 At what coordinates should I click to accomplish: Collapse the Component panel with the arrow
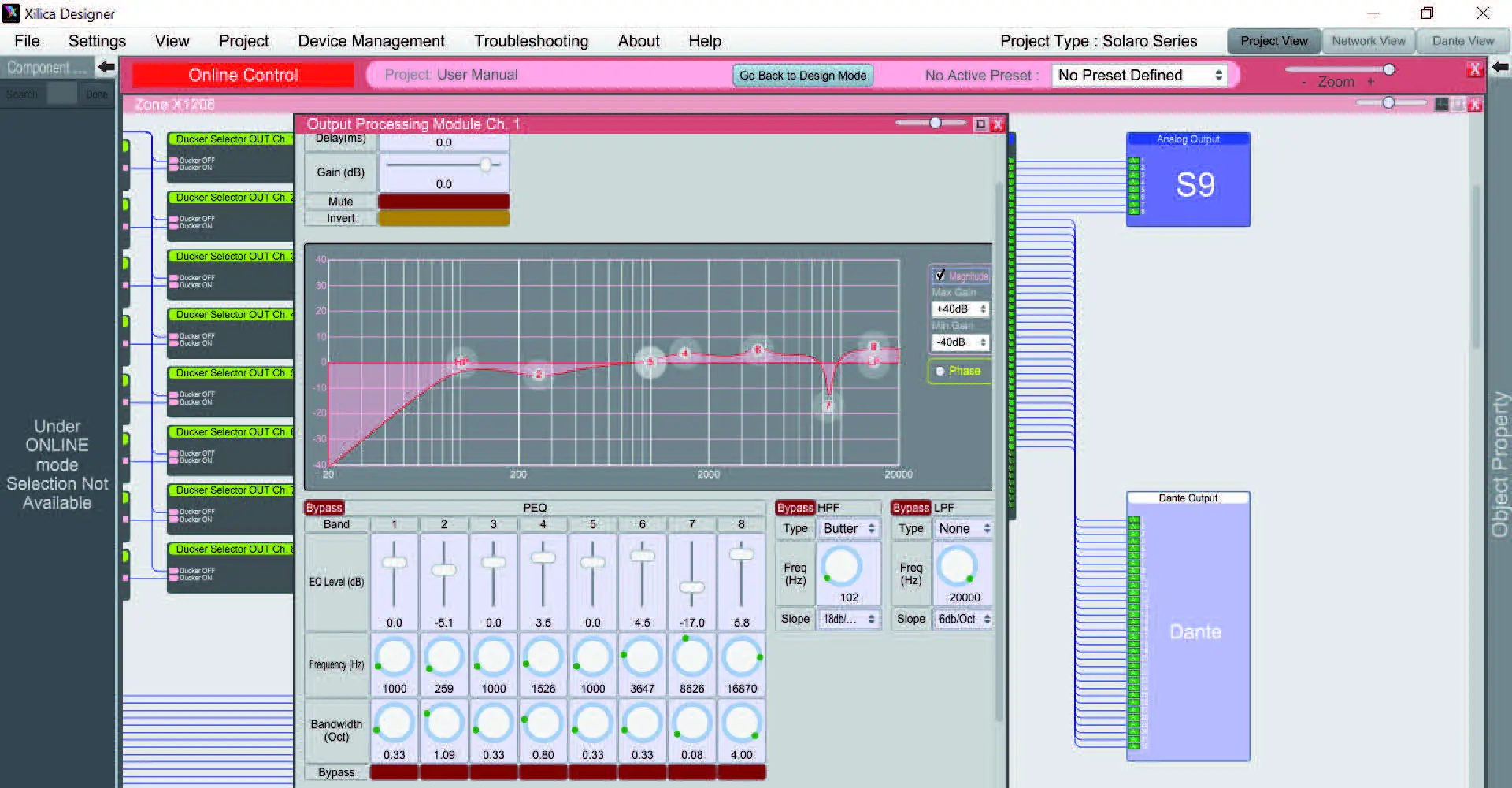[x=106, y=68]
